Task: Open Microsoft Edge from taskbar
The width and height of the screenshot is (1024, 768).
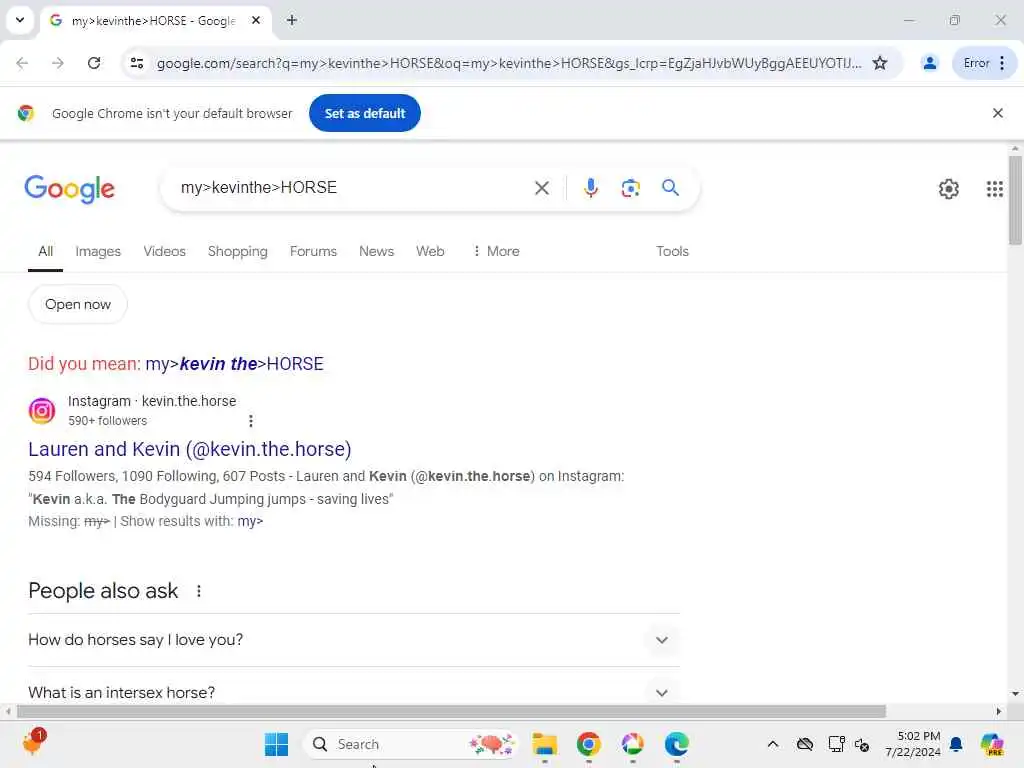Action: coord(676,744)
